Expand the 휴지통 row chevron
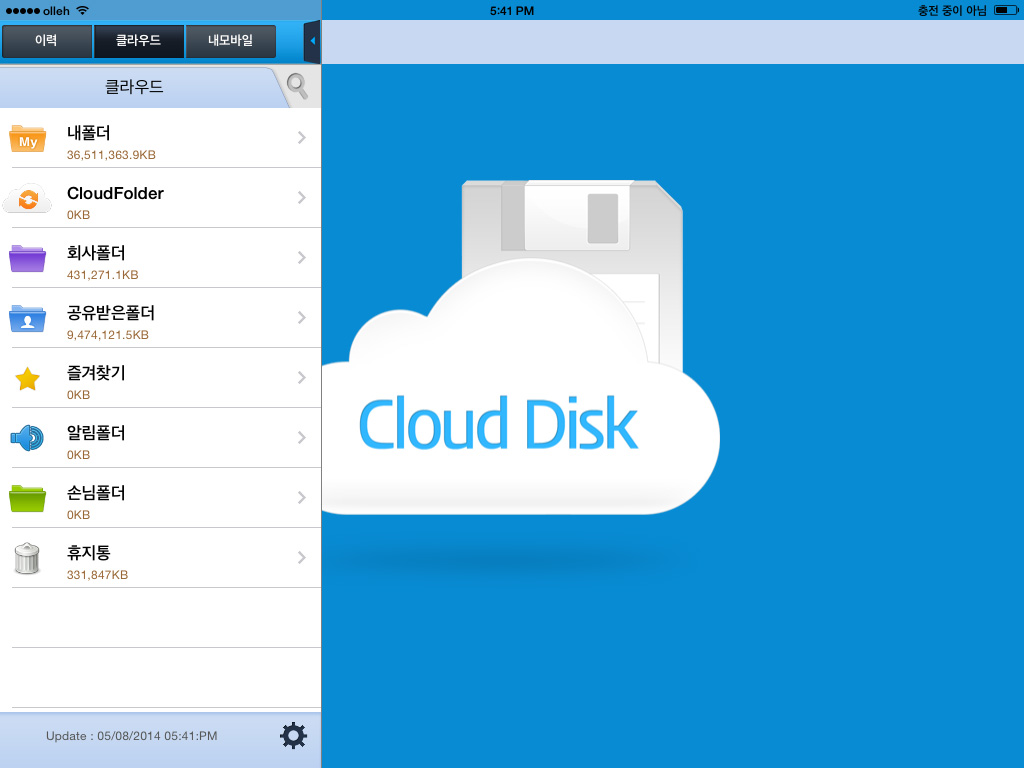The image size is (1024, 768). (302, 558)
